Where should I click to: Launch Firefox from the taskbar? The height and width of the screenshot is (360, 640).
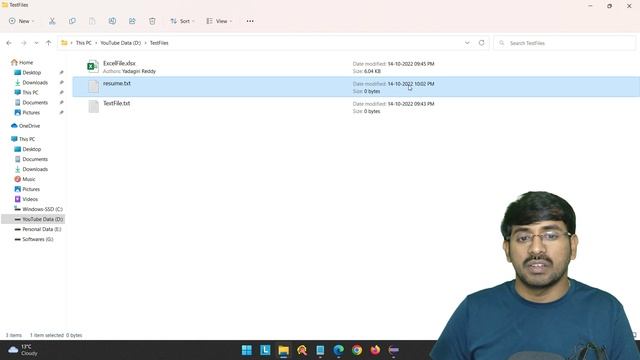coord(376,350)
